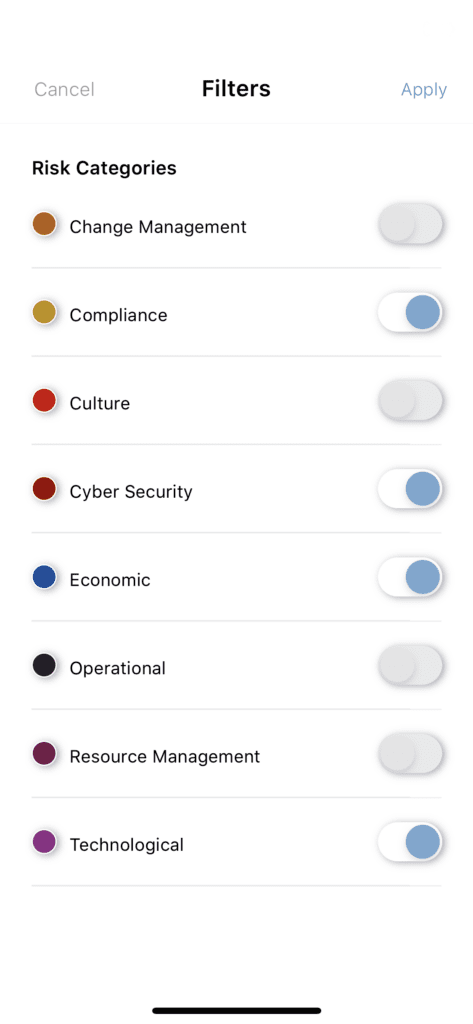Click the black Operational category dot
This screenshot has height=1024, width=473.
coord(44,665)
